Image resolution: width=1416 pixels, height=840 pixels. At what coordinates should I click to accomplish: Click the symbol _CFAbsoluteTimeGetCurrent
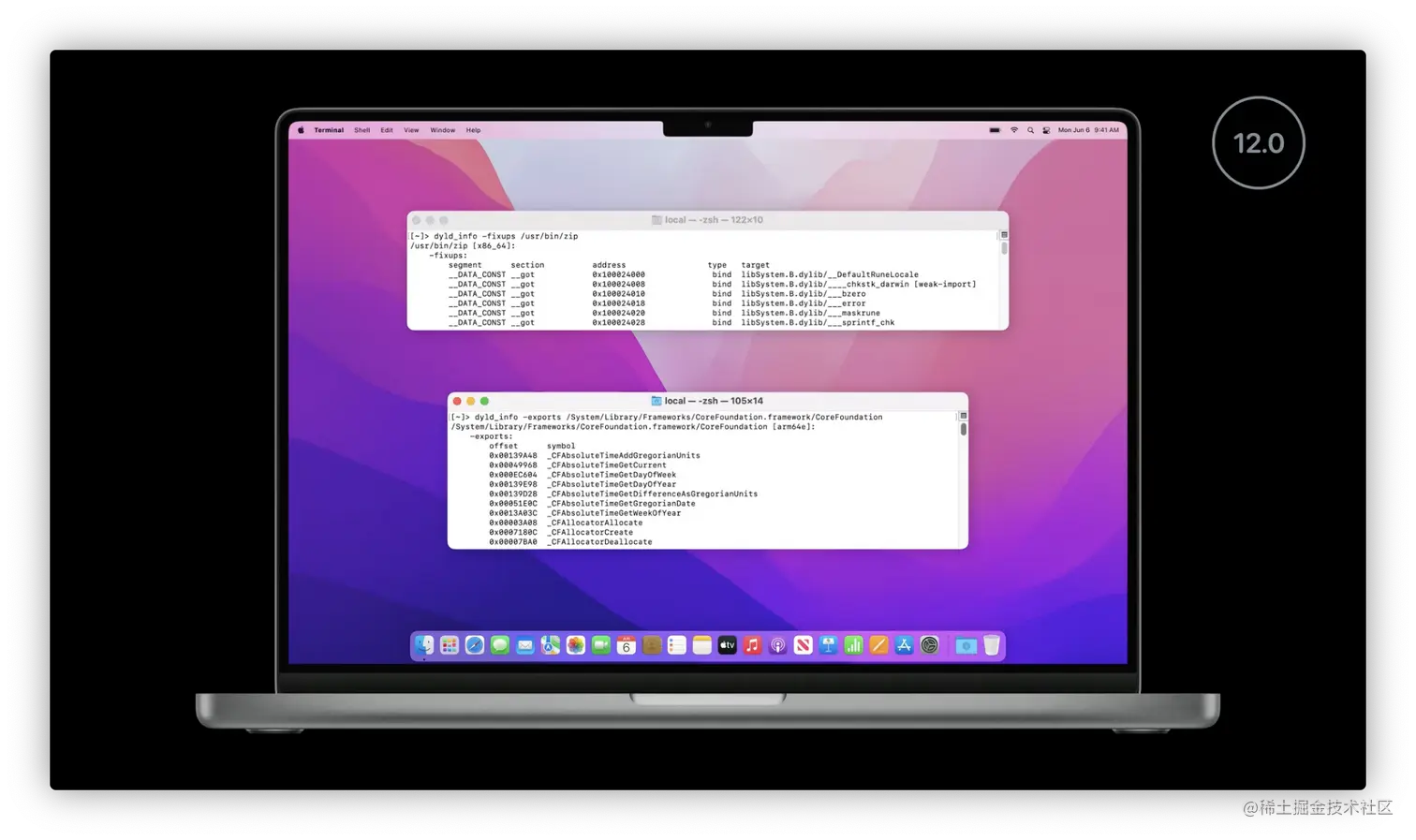[x=607, y=464]
